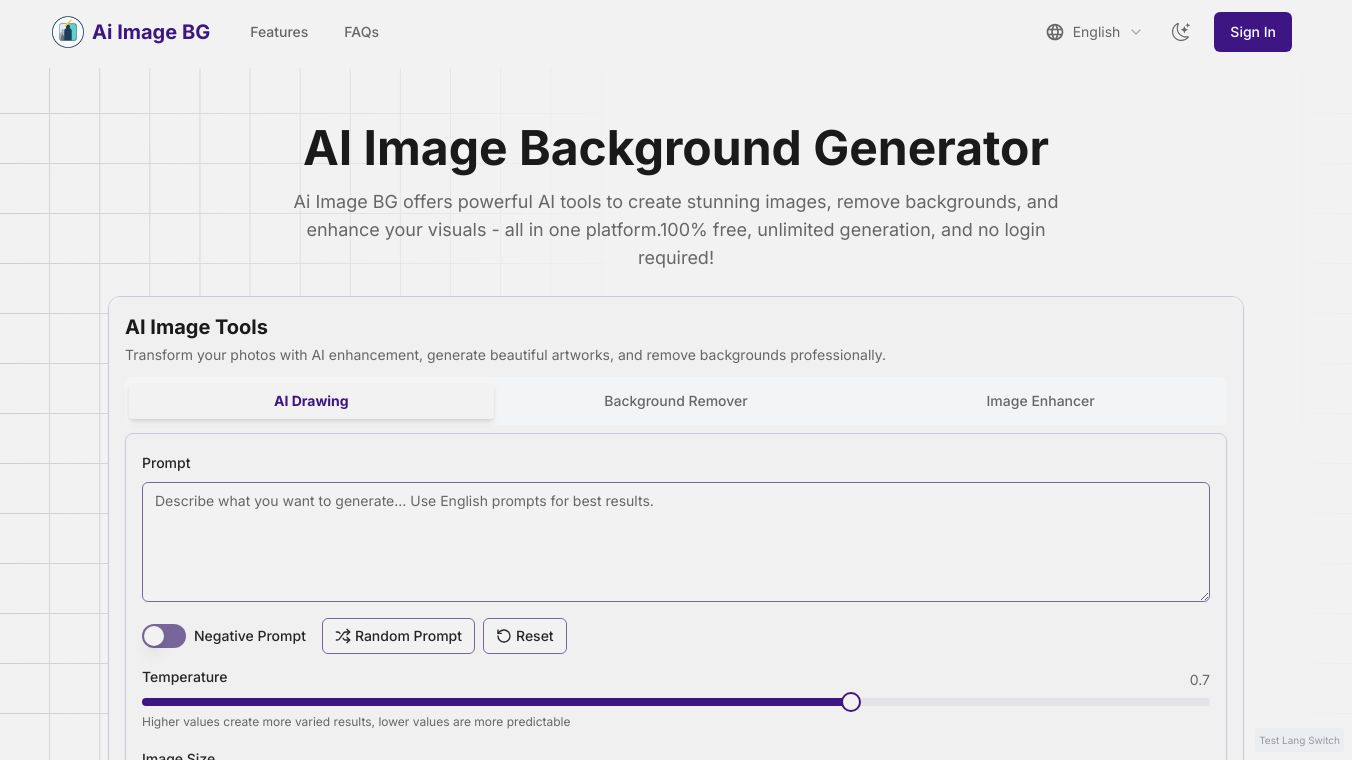Screen dimensions: 1352x760
Task: Click the Ai Image BG brand name
Action: pos(151,32)
